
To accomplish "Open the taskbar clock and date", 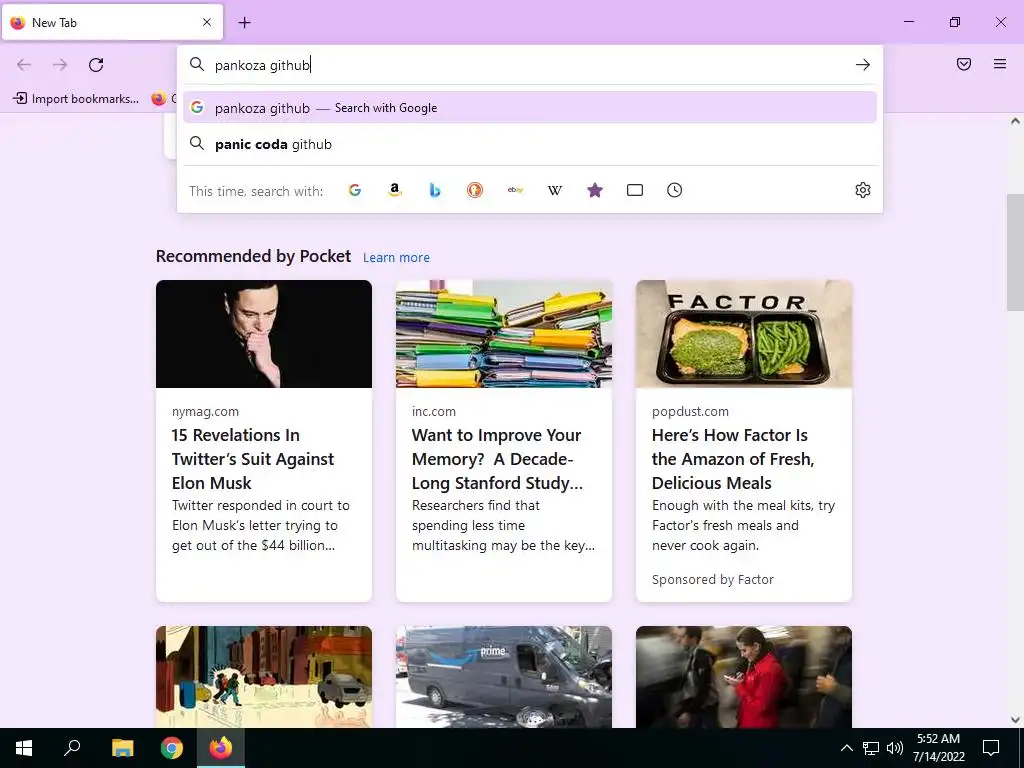I will [x=938, y=748].
